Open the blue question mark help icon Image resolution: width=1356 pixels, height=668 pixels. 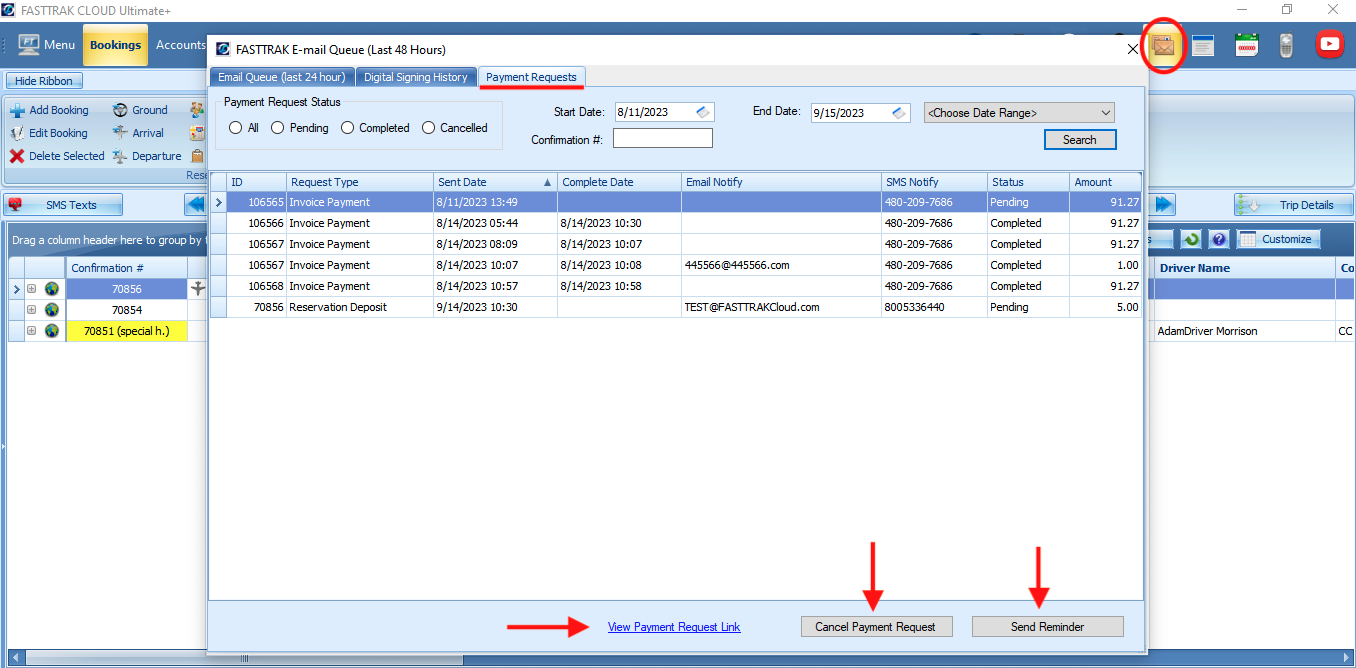(x=1218, y=240)
